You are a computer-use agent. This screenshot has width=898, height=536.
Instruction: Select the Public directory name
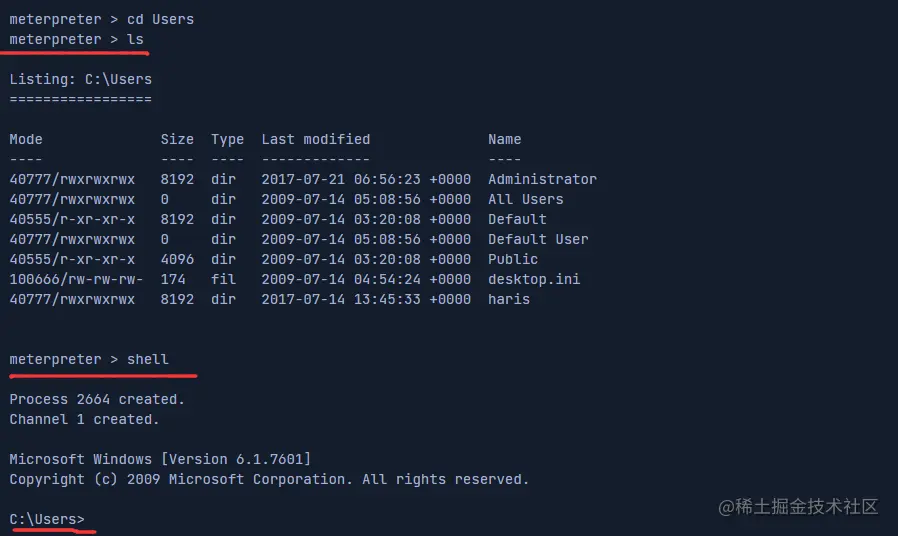[x=513, y=259]
